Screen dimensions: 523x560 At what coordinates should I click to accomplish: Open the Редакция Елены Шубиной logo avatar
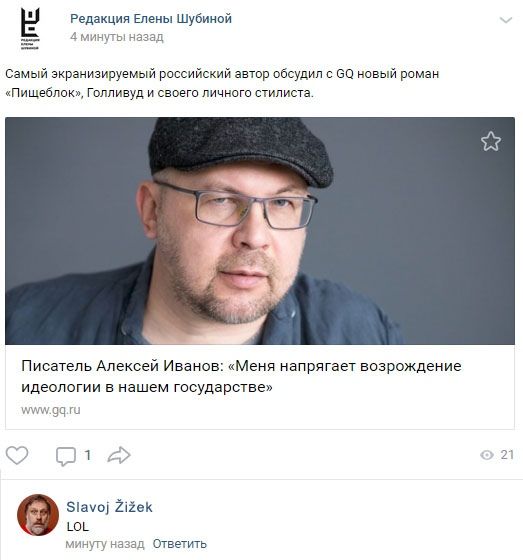tap(30, 29)
